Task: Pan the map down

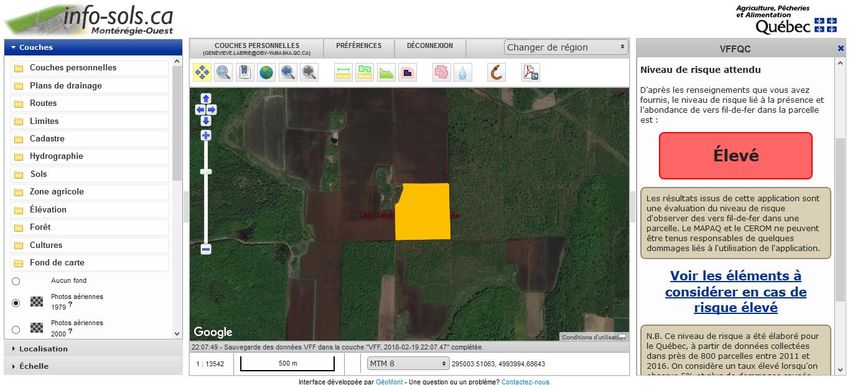Action: coord(206,120)
